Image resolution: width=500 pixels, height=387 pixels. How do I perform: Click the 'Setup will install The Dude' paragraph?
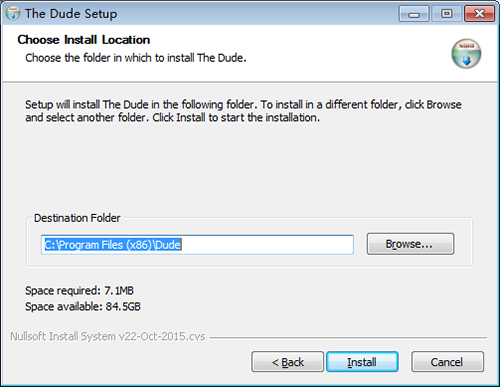tap(243, 111)
